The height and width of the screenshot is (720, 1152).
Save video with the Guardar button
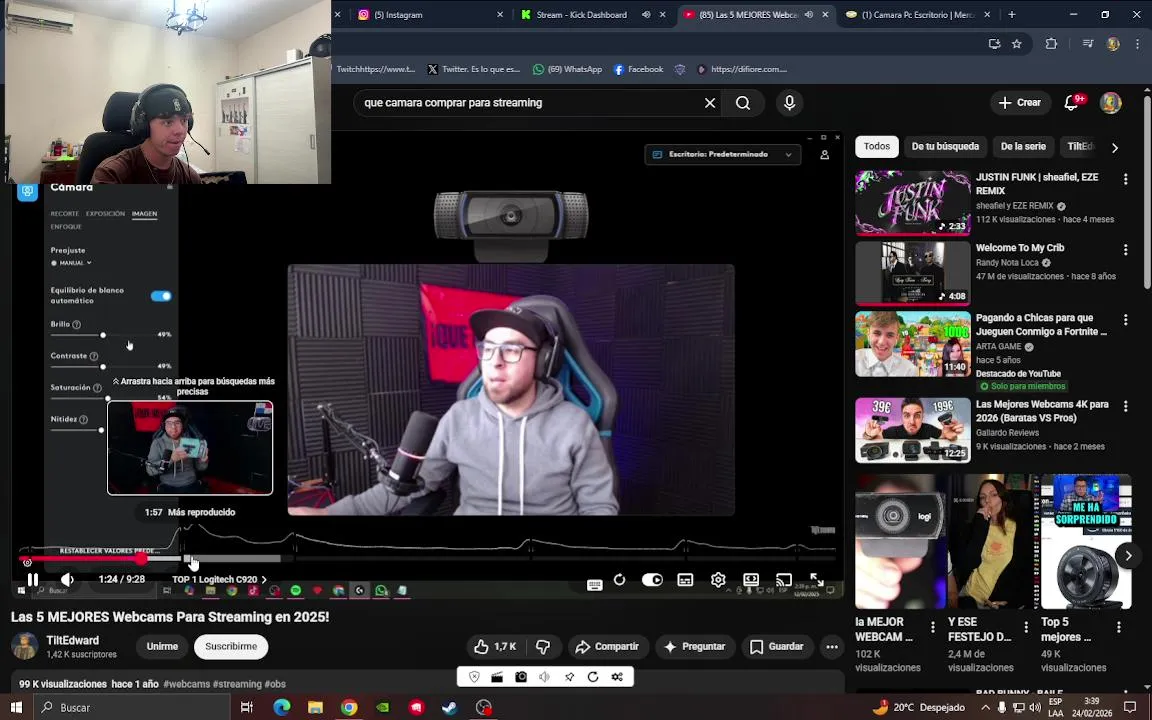777,647
